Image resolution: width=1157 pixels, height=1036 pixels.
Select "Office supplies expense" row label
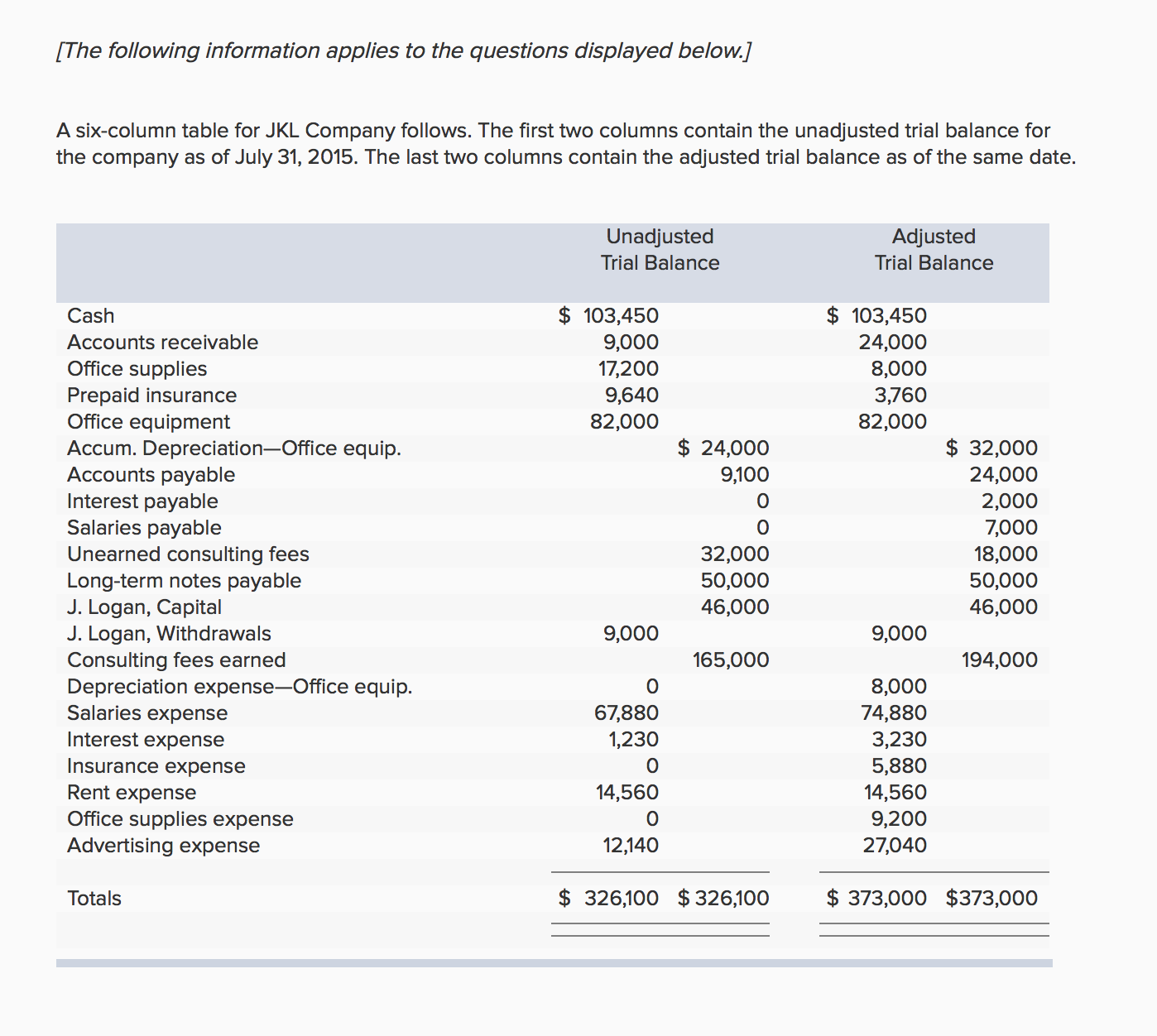click(180, 819)
